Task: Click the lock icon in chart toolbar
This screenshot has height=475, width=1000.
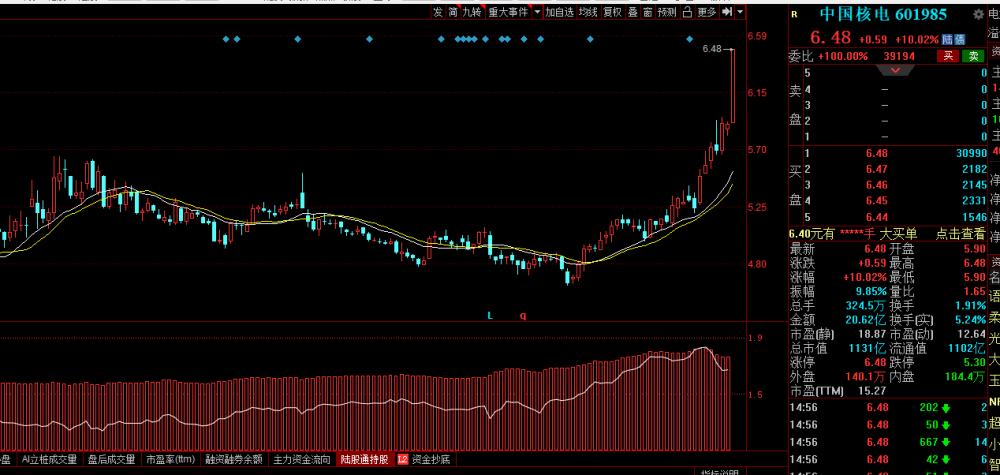Action: click(x=687, y=12)
